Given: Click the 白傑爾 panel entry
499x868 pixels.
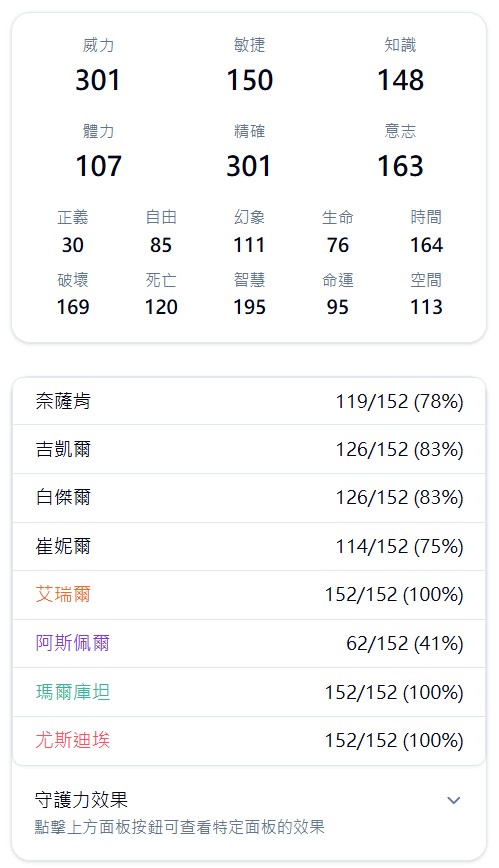Looking at the screenshot, I should pos(249,498).
